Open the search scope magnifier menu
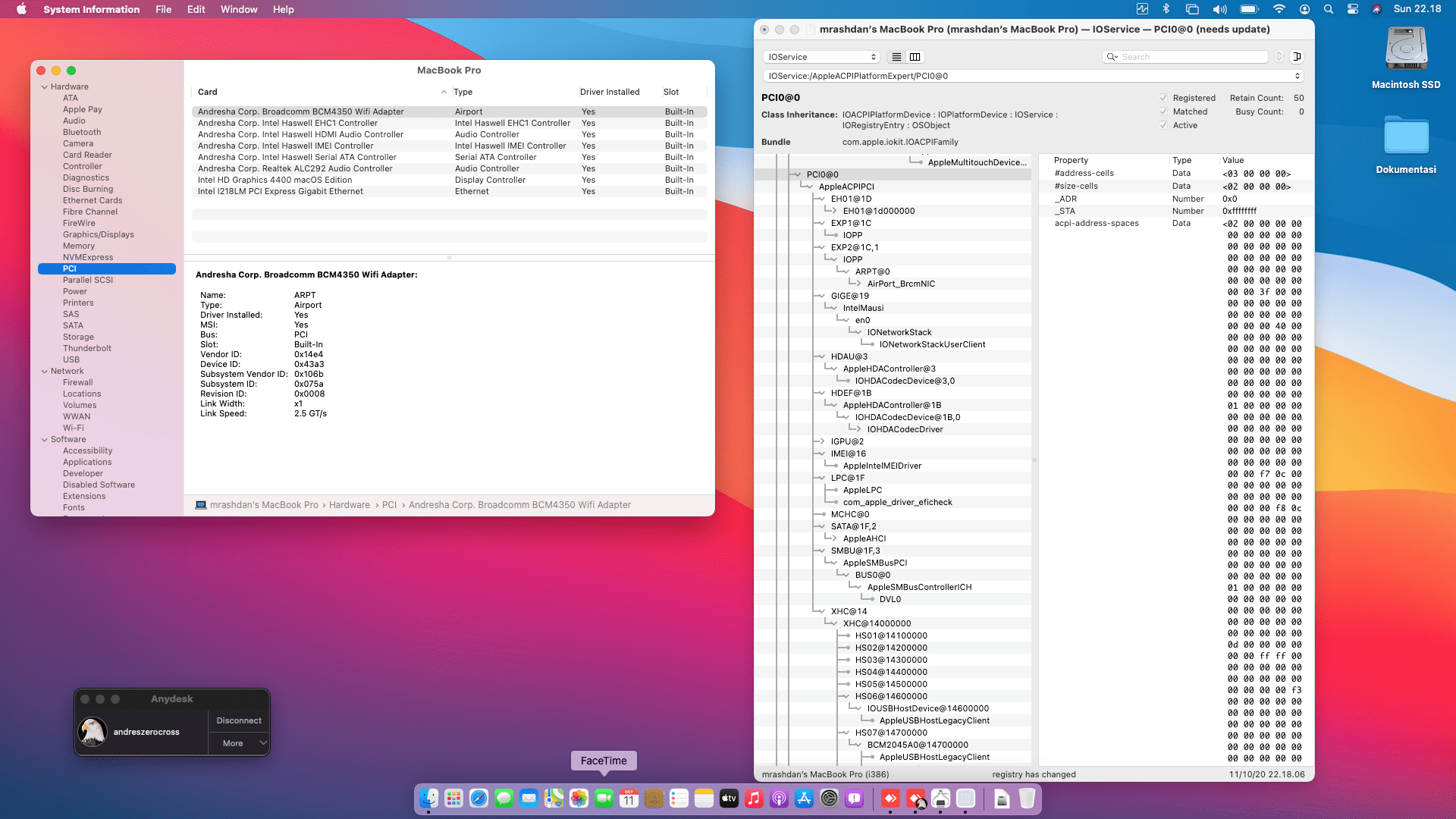1456x819 pixels. 1112,57
